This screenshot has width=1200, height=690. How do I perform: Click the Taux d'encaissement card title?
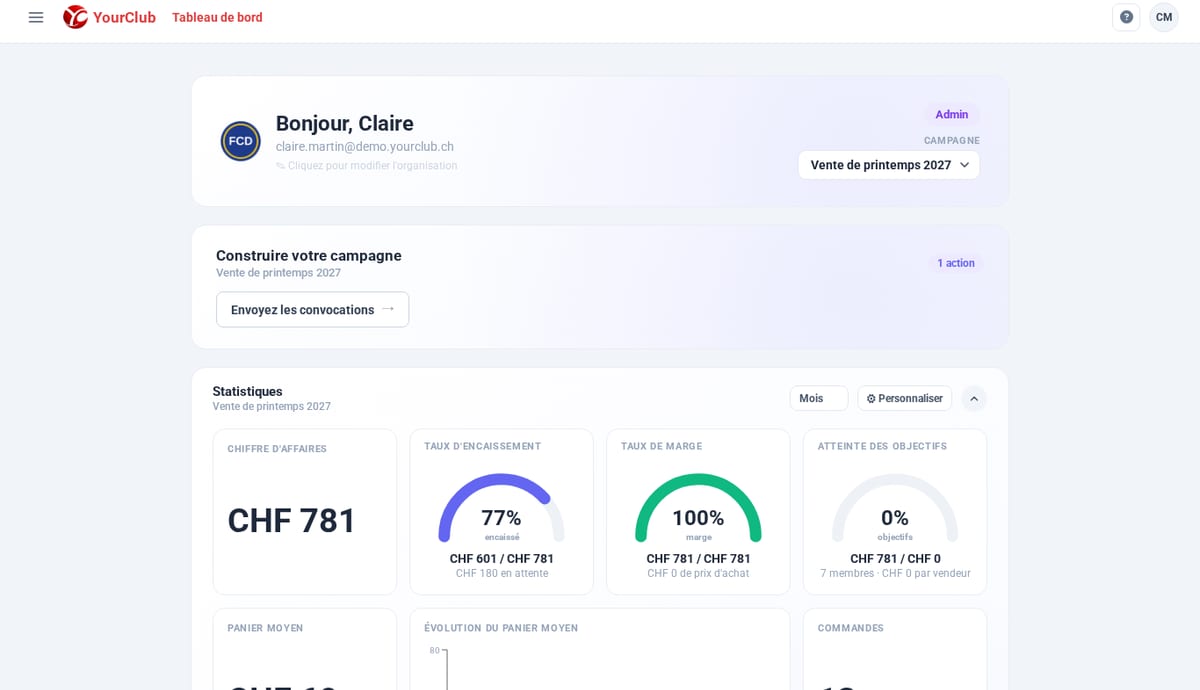pyautogui.click(x=482, y=446)
